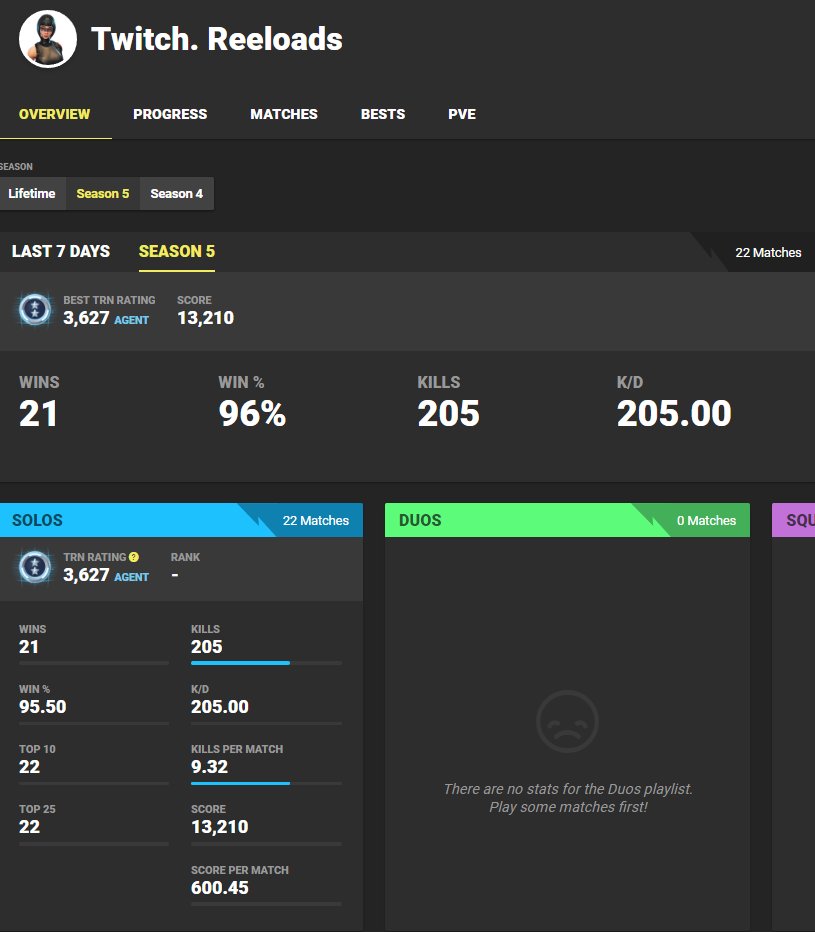Click the top-right 22 Matches counter
The width and height of the screenshot is (815, 932).
tap(768, 253)
